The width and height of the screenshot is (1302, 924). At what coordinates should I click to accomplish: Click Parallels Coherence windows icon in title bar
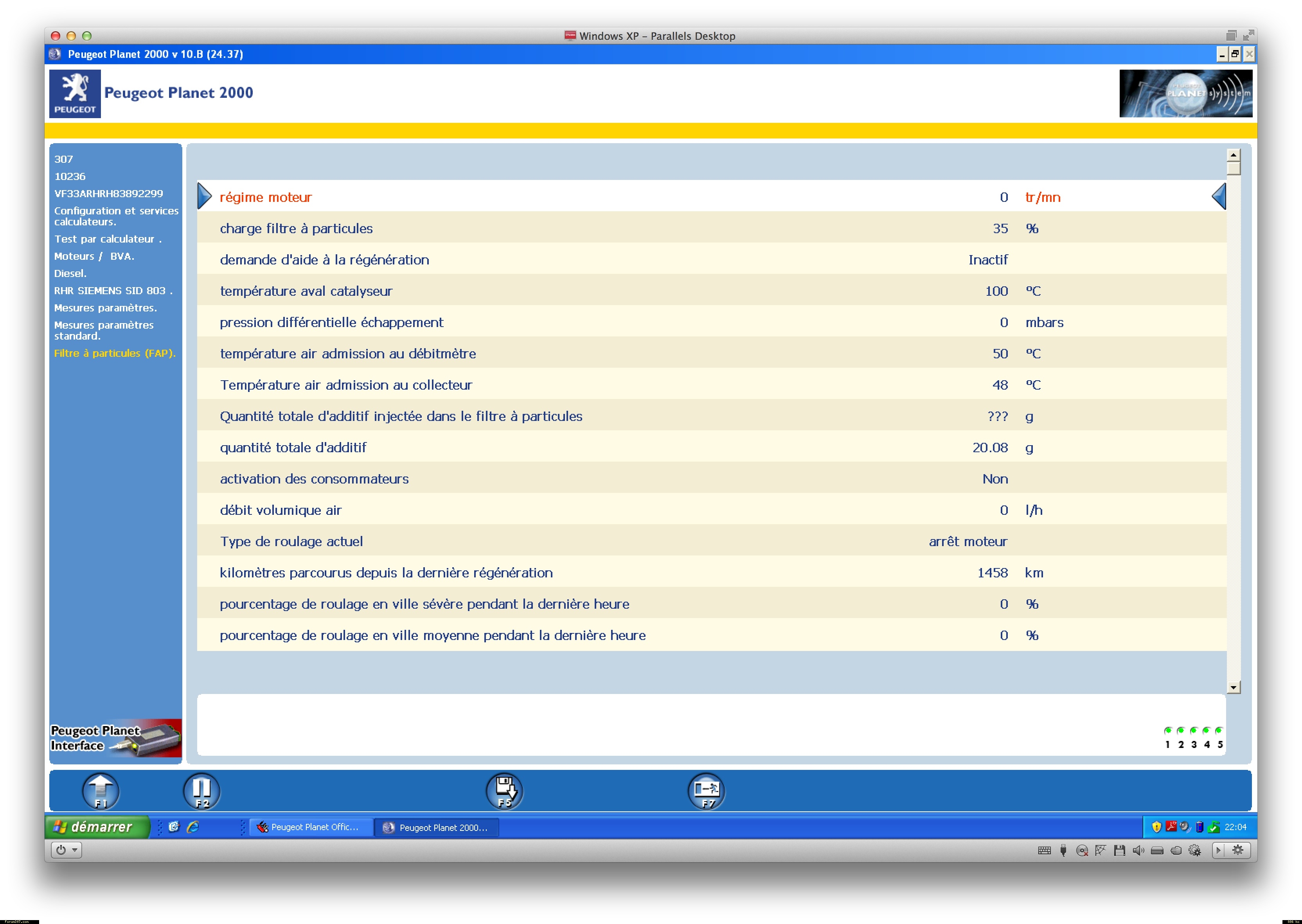pyautogui.click(x=1231, y=35)
